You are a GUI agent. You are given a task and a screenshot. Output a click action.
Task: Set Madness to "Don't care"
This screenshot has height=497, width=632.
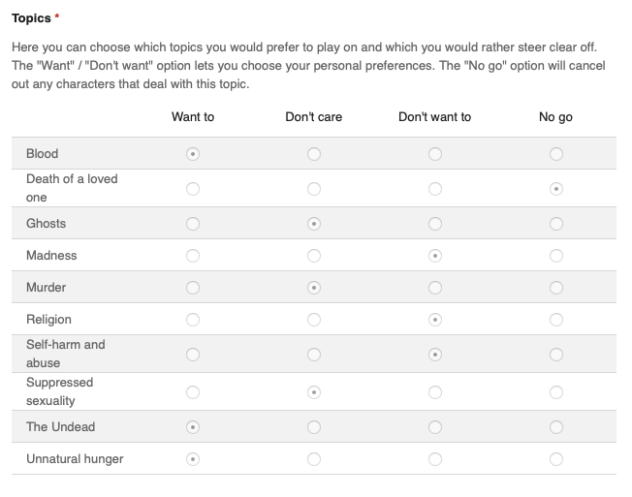[314, 255]
